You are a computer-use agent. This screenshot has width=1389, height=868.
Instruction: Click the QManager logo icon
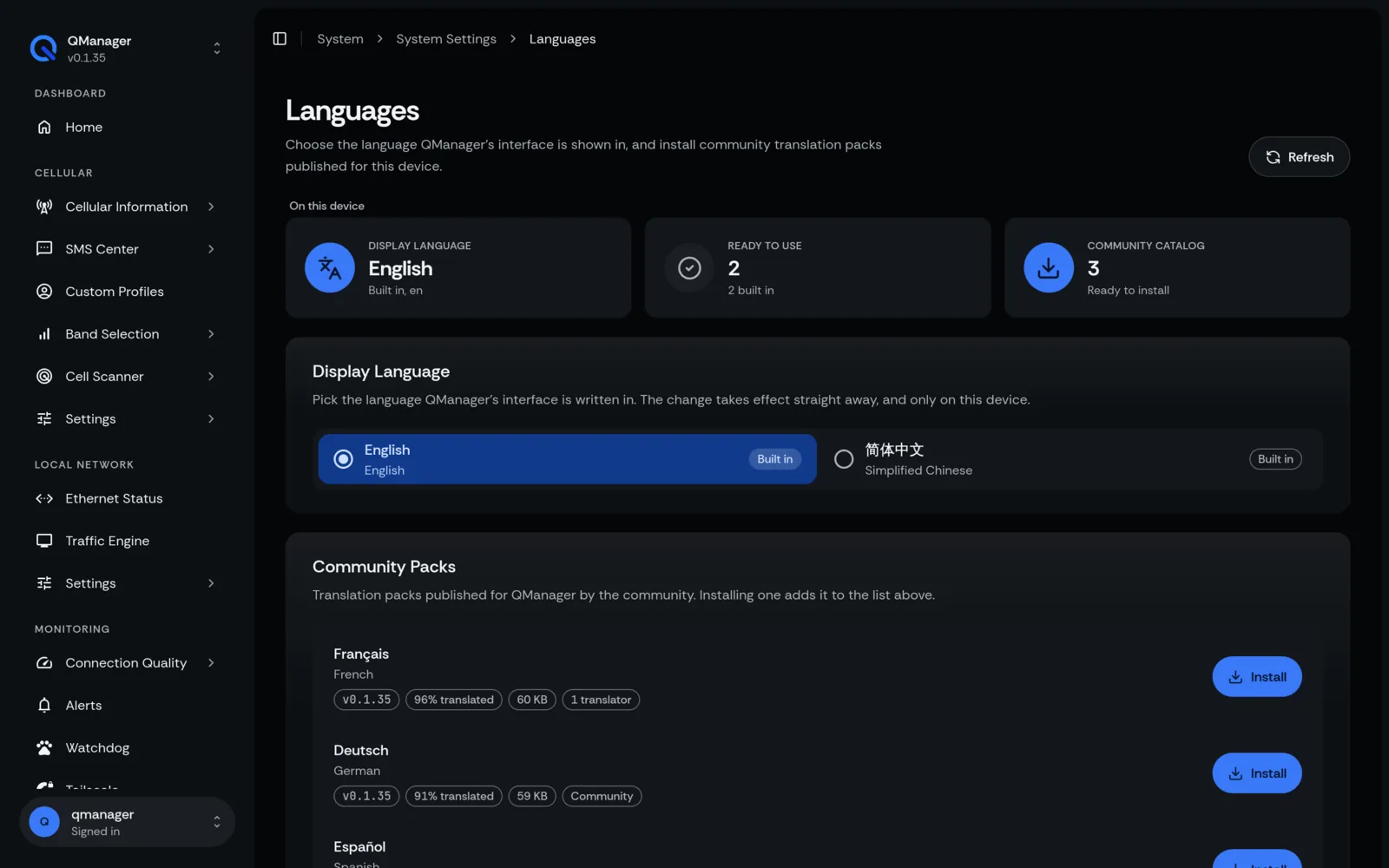(43, 49)
